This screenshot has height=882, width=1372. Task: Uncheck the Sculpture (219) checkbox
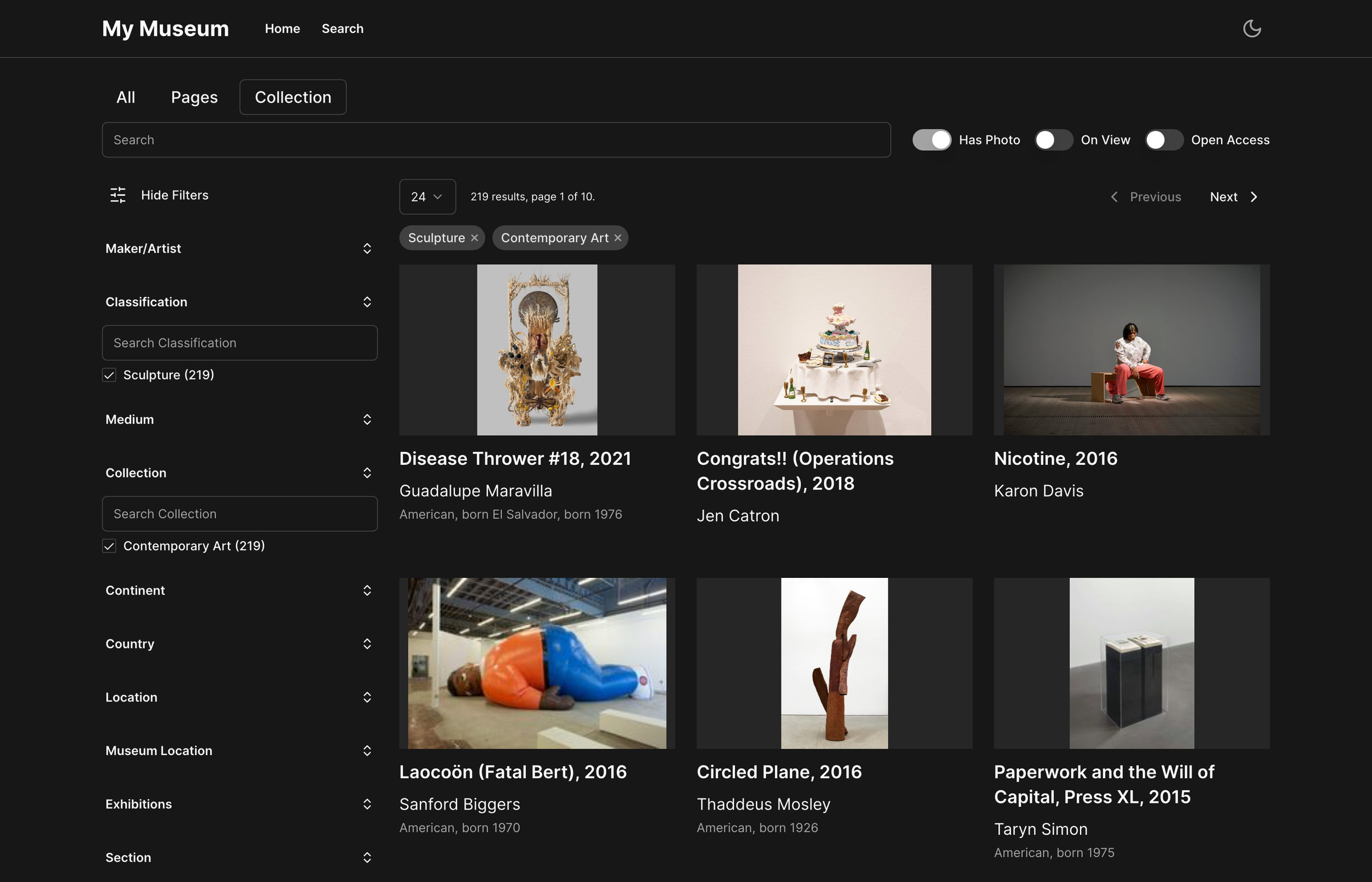109,375
